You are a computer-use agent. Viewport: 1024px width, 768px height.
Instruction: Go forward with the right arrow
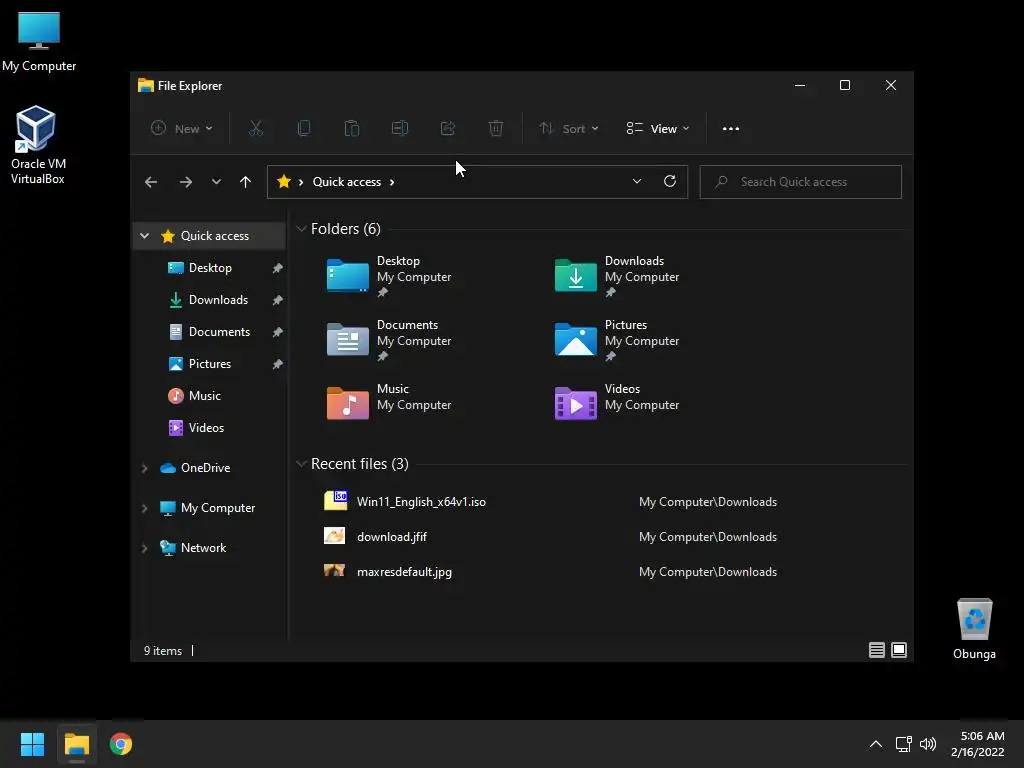tap(186, 182)
